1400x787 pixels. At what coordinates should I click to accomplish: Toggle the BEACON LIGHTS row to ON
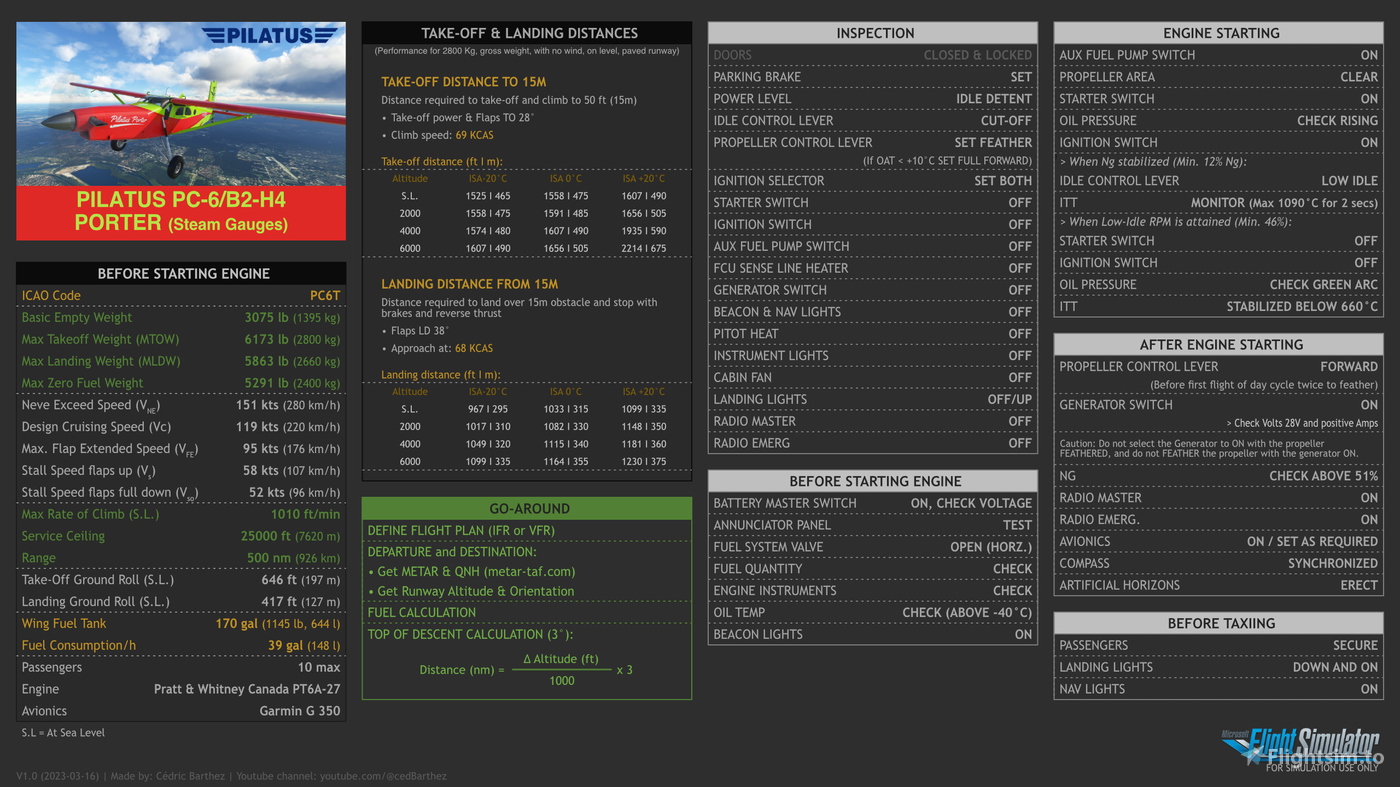coord(872,633)
